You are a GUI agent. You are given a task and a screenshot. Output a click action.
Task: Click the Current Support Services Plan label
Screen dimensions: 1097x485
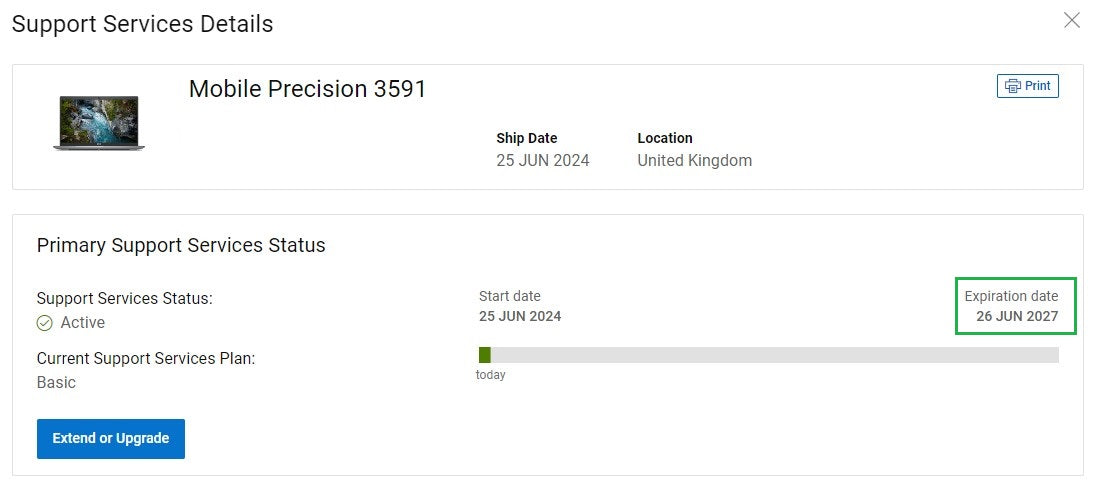146,358
